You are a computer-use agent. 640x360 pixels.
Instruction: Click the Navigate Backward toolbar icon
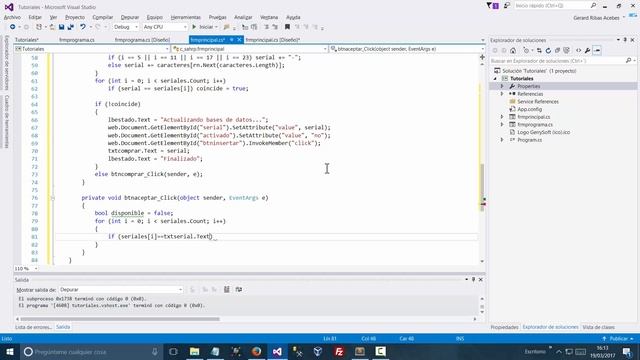[13, 27]
